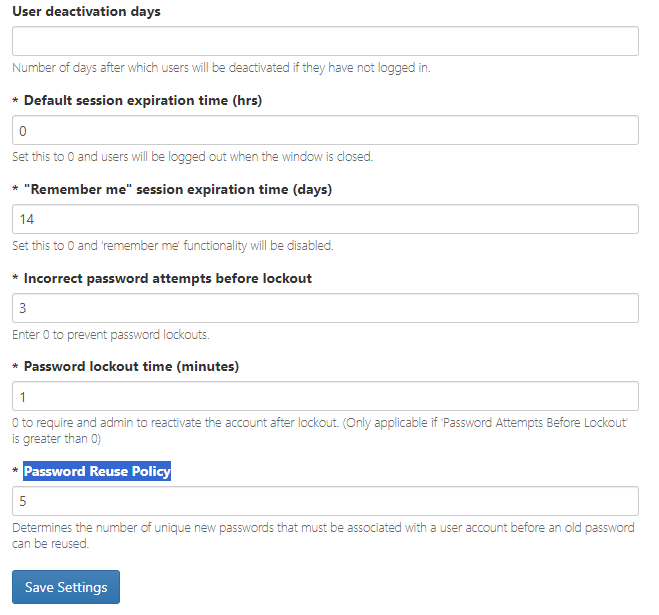Click the "Remember me" session expiration label
This screenshot has width=659, height=615.
click(178, 189)
